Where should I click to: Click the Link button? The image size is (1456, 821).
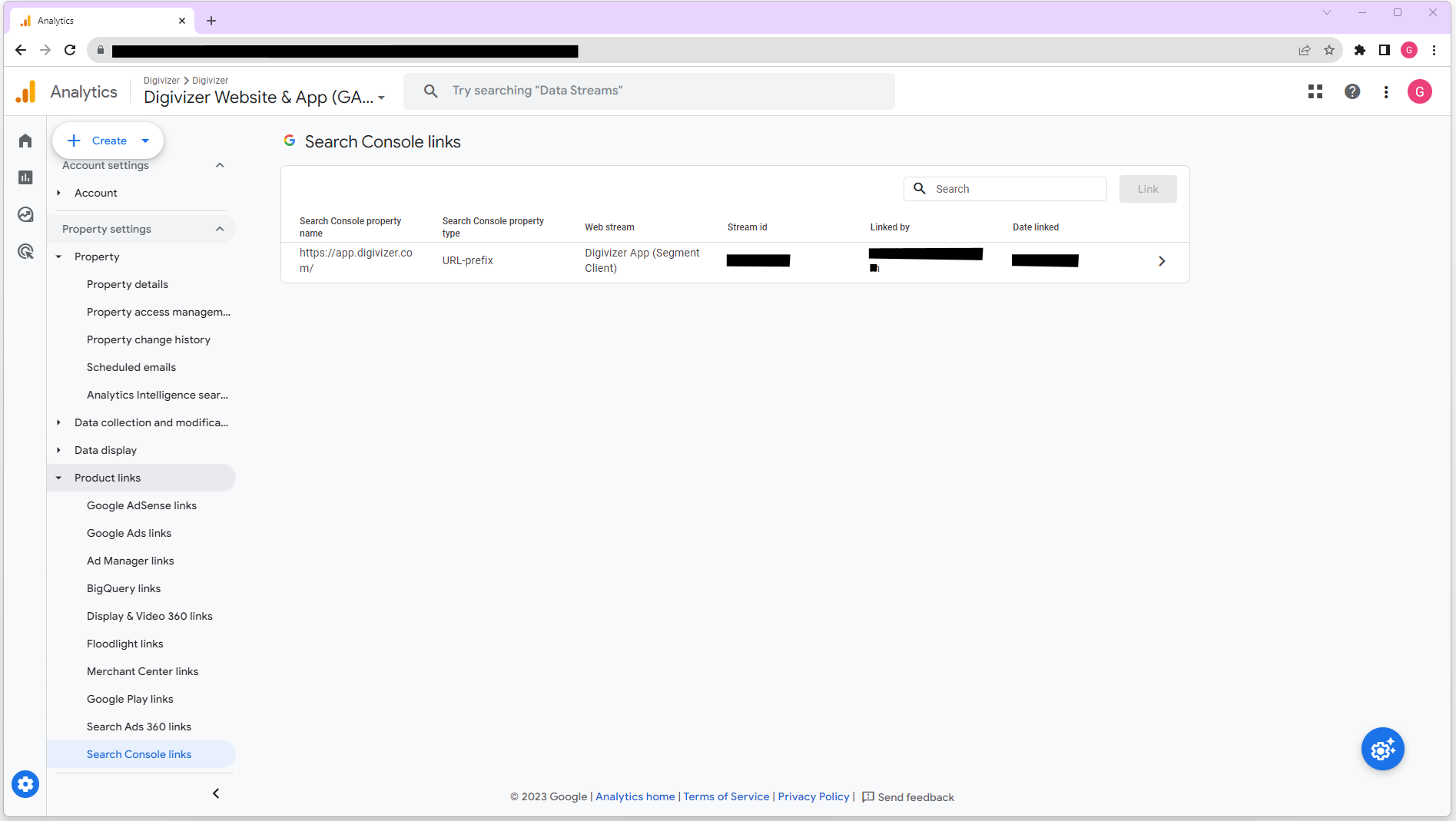click(x=1148, y=188)
